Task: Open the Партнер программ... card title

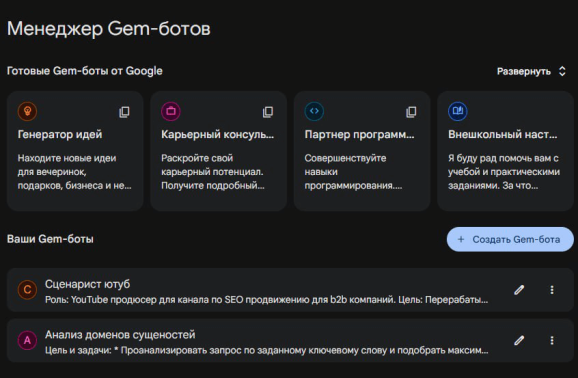Action: [x=359, y=134]
